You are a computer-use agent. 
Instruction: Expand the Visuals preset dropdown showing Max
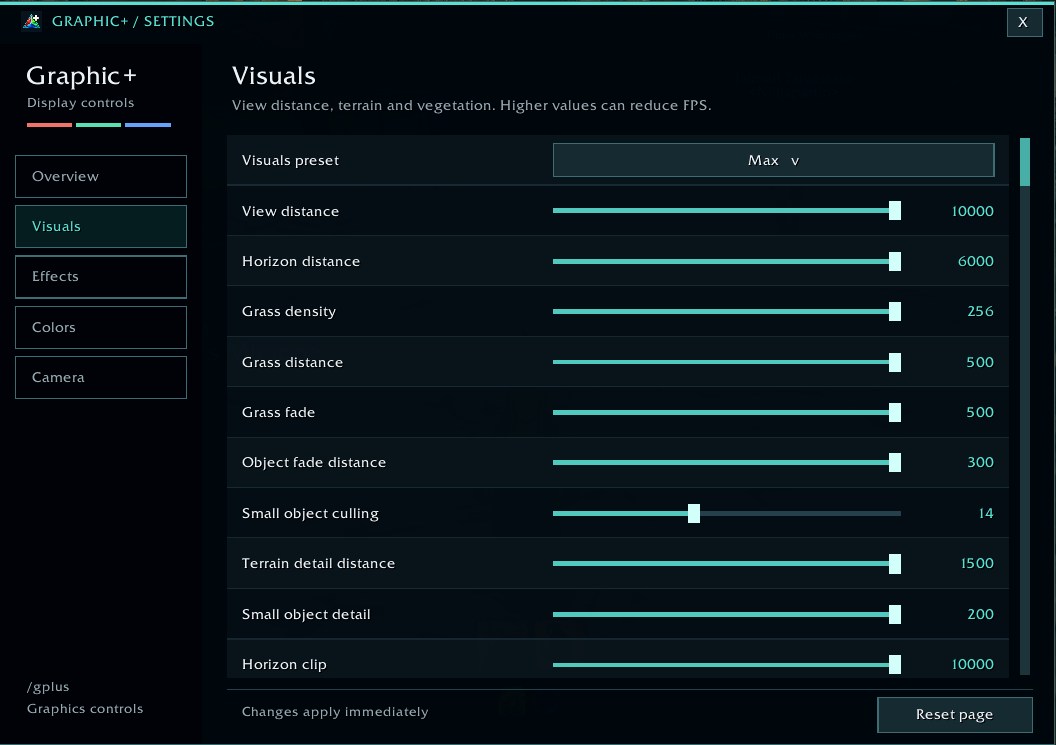tap(773, 160)
